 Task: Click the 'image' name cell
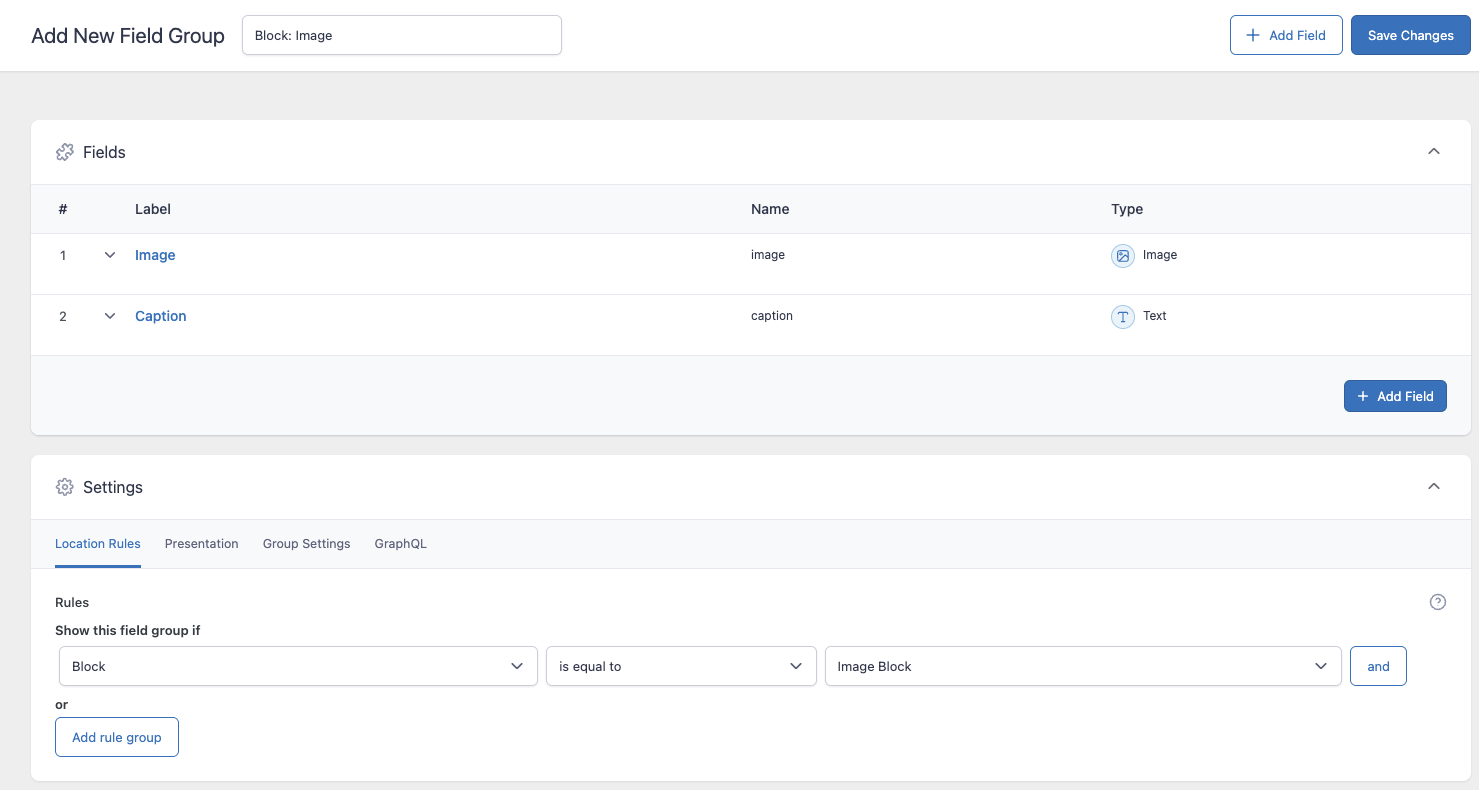tap(768, 255)
